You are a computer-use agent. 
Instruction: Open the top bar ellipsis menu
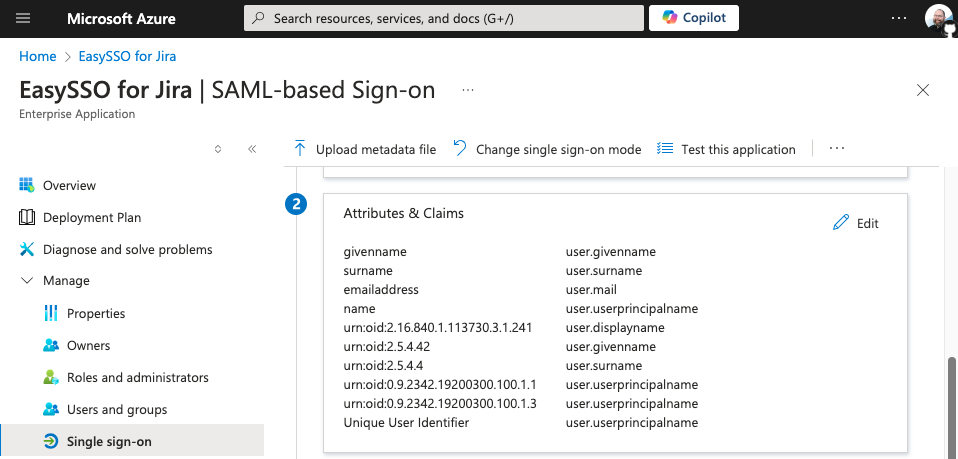click(x=899, y=18)
